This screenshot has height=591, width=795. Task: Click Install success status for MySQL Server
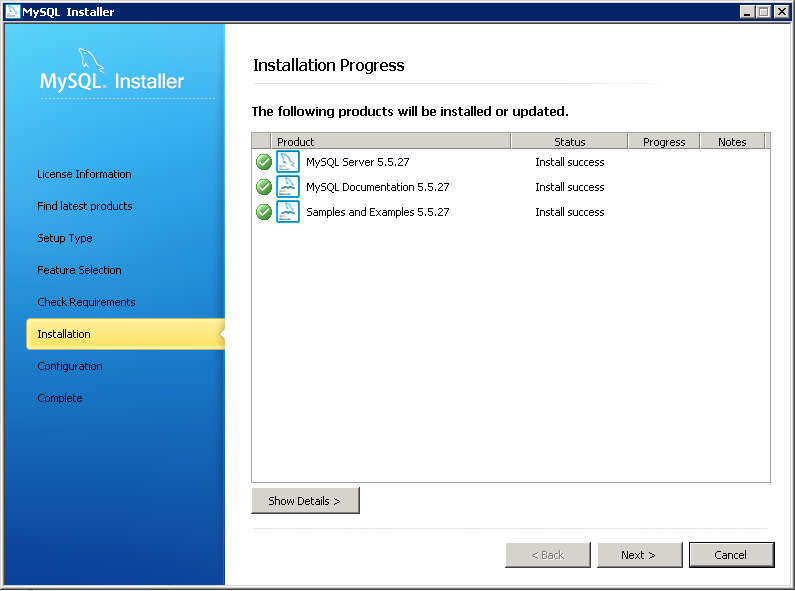(x=570, y=162)
